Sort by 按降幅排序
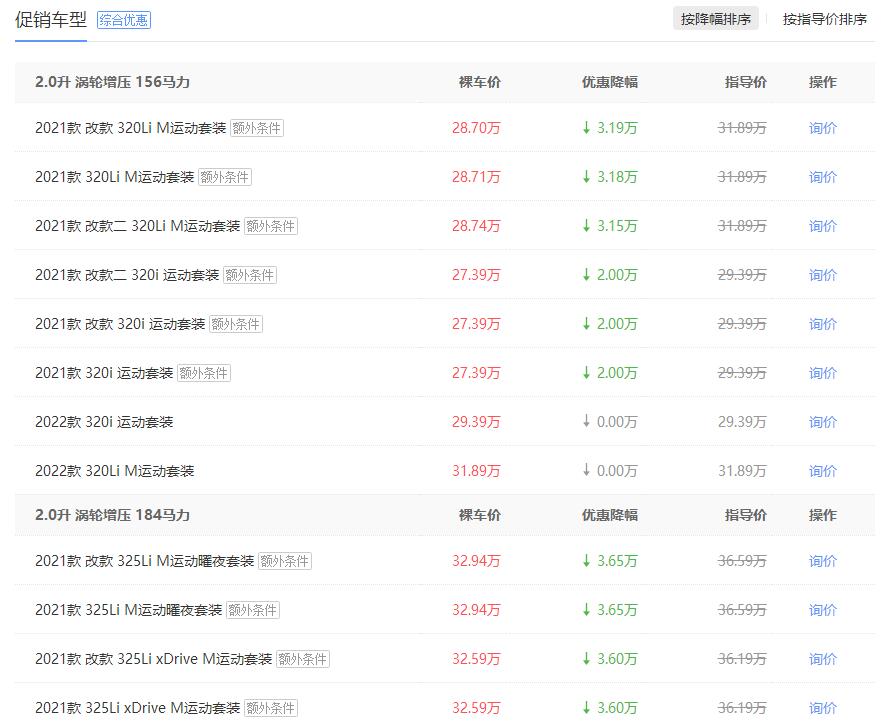This screenshot has height=726, width=888. click(715, 19)
